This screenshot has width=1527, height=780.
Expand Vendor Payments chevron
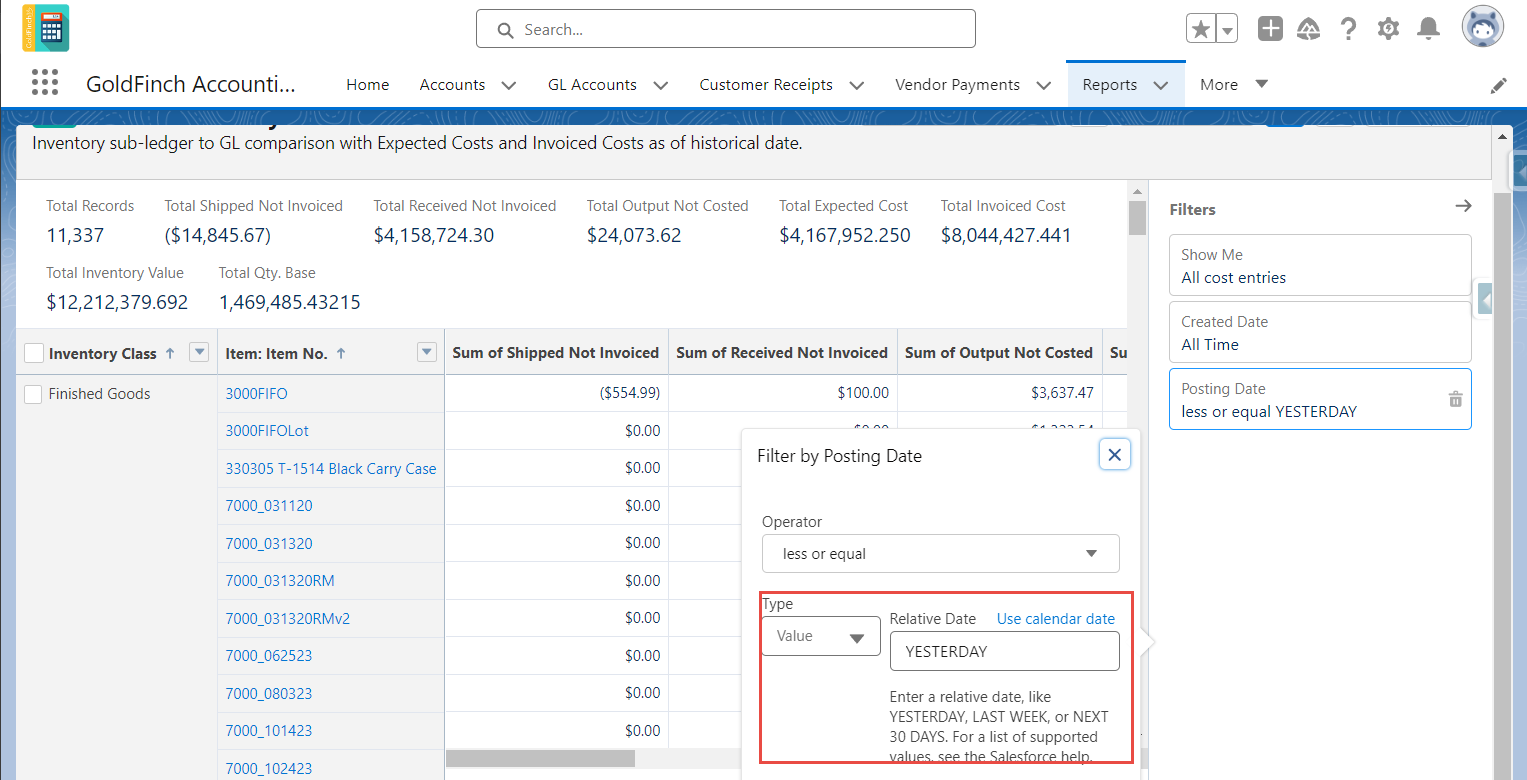[x=1043, y=86]
